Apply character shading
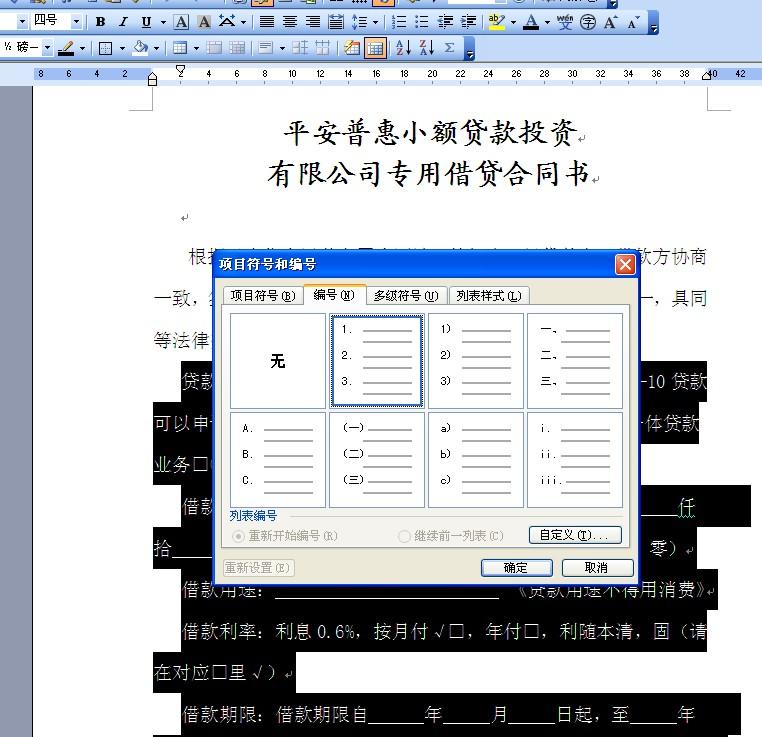762x737 pixels. (204, 22)
